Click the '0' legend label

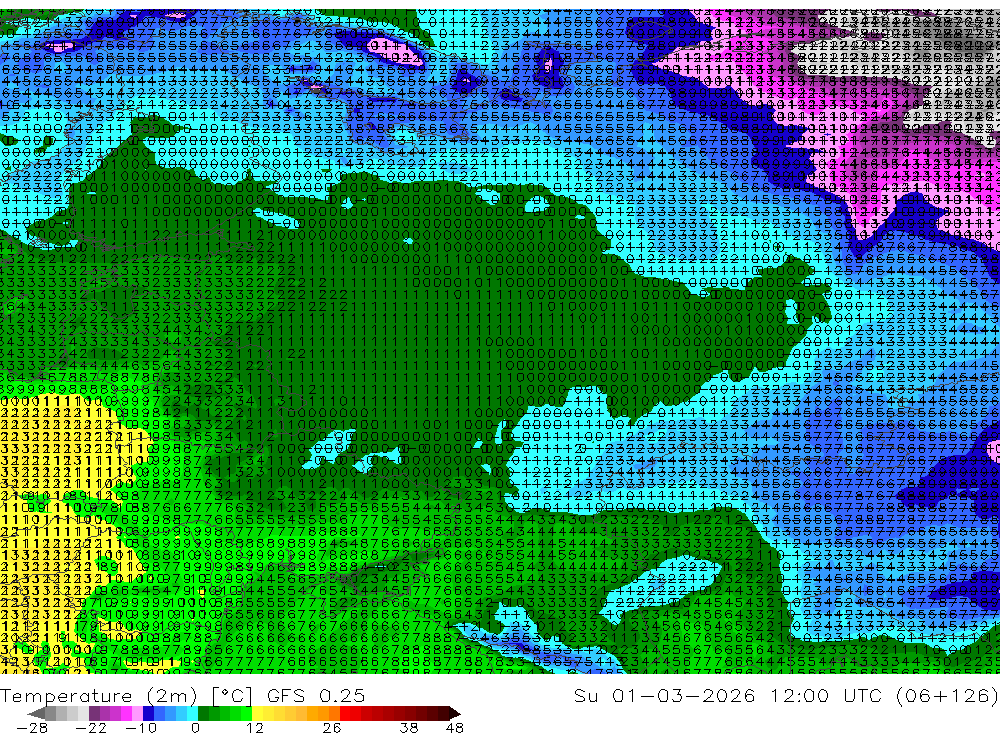(x=195, y=727)
